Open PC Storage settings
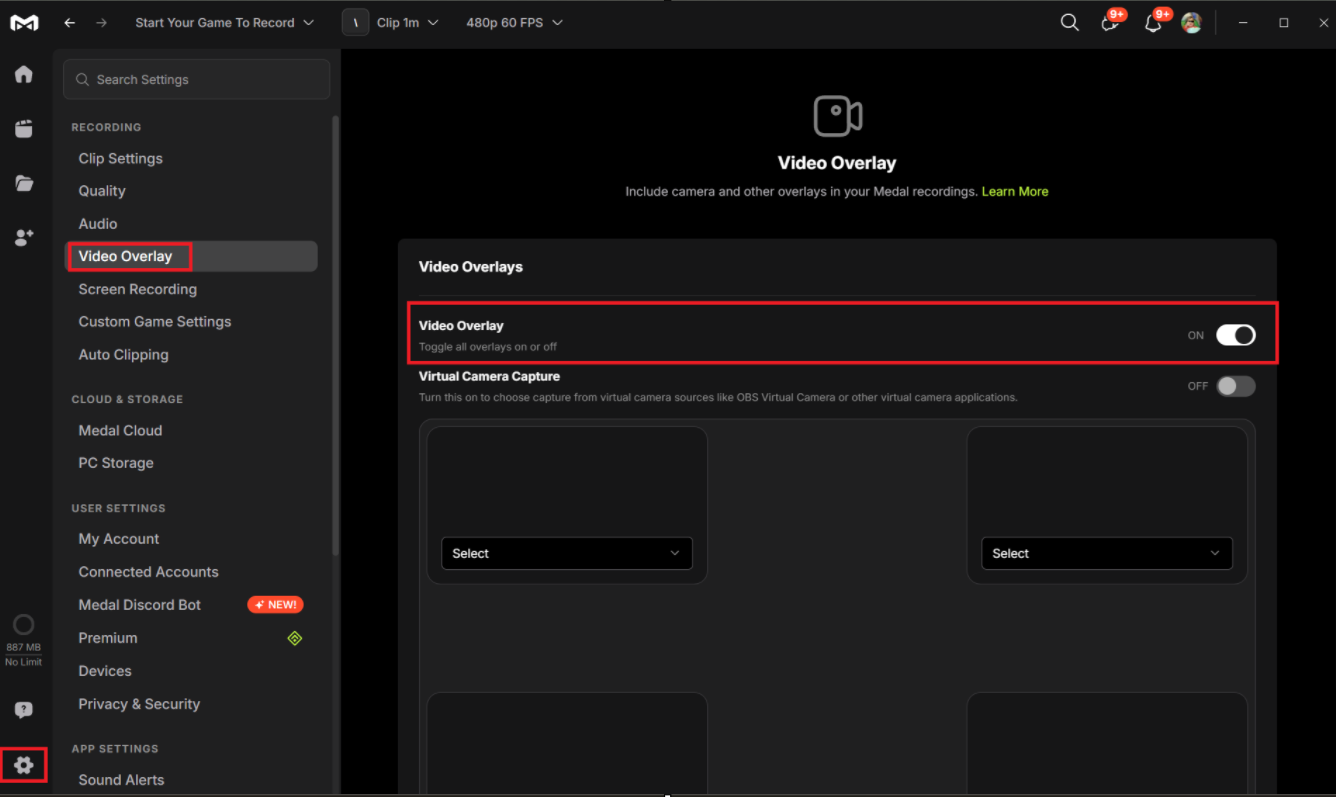Image resolution: width=1336 pixels, height=797 pixels. pos(191,463)
